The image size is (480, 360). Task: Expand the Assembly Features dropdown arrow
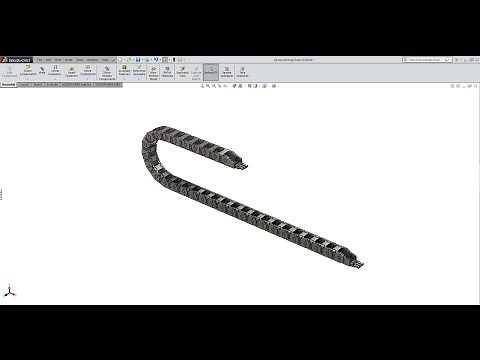pyautogui.click(x=124, y=79)
